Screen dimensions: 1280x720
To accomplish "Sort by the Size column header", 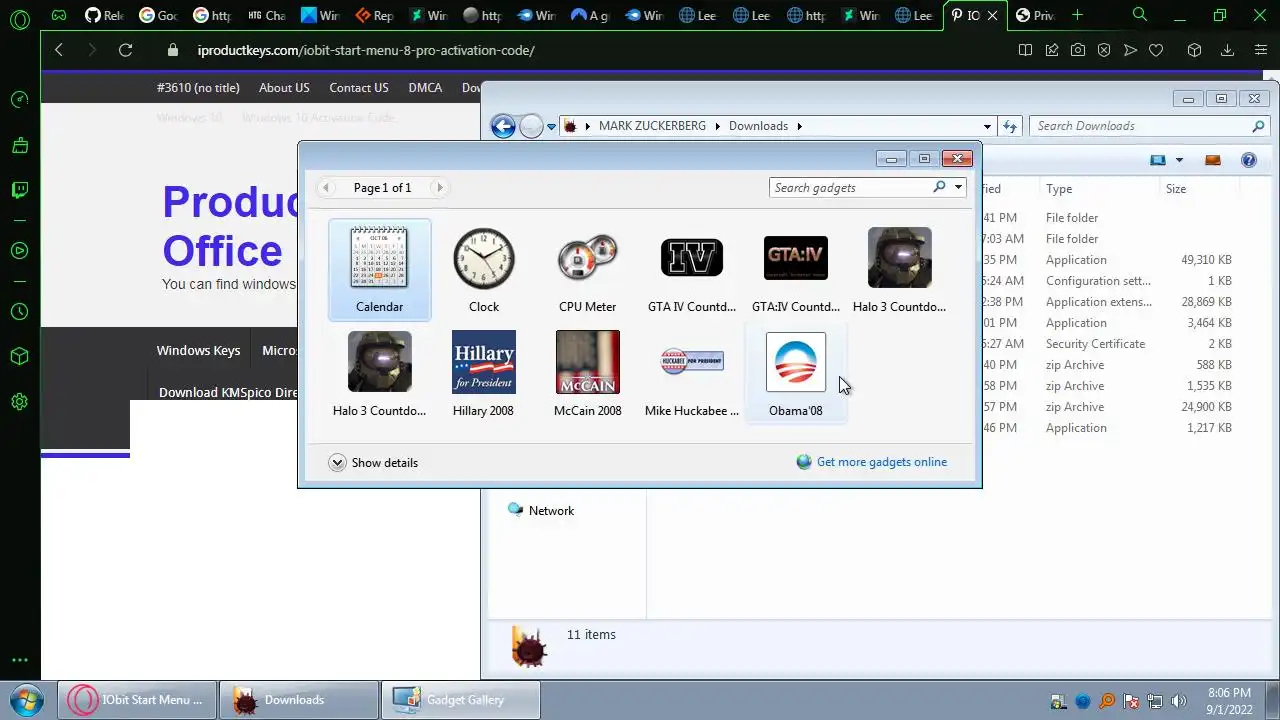I will tap(1200, 189).
